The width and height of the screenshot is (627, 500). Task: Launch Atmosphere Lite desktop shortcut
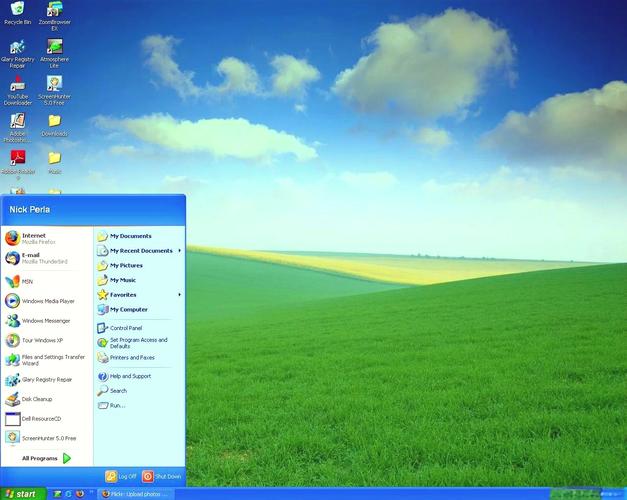point(54,47)
